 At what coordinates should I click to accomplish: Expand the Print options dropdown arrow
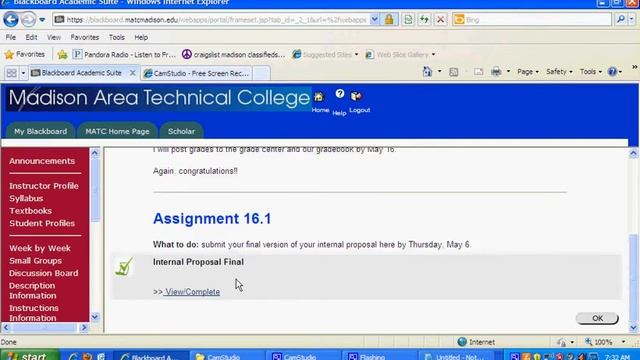(508, 72)
